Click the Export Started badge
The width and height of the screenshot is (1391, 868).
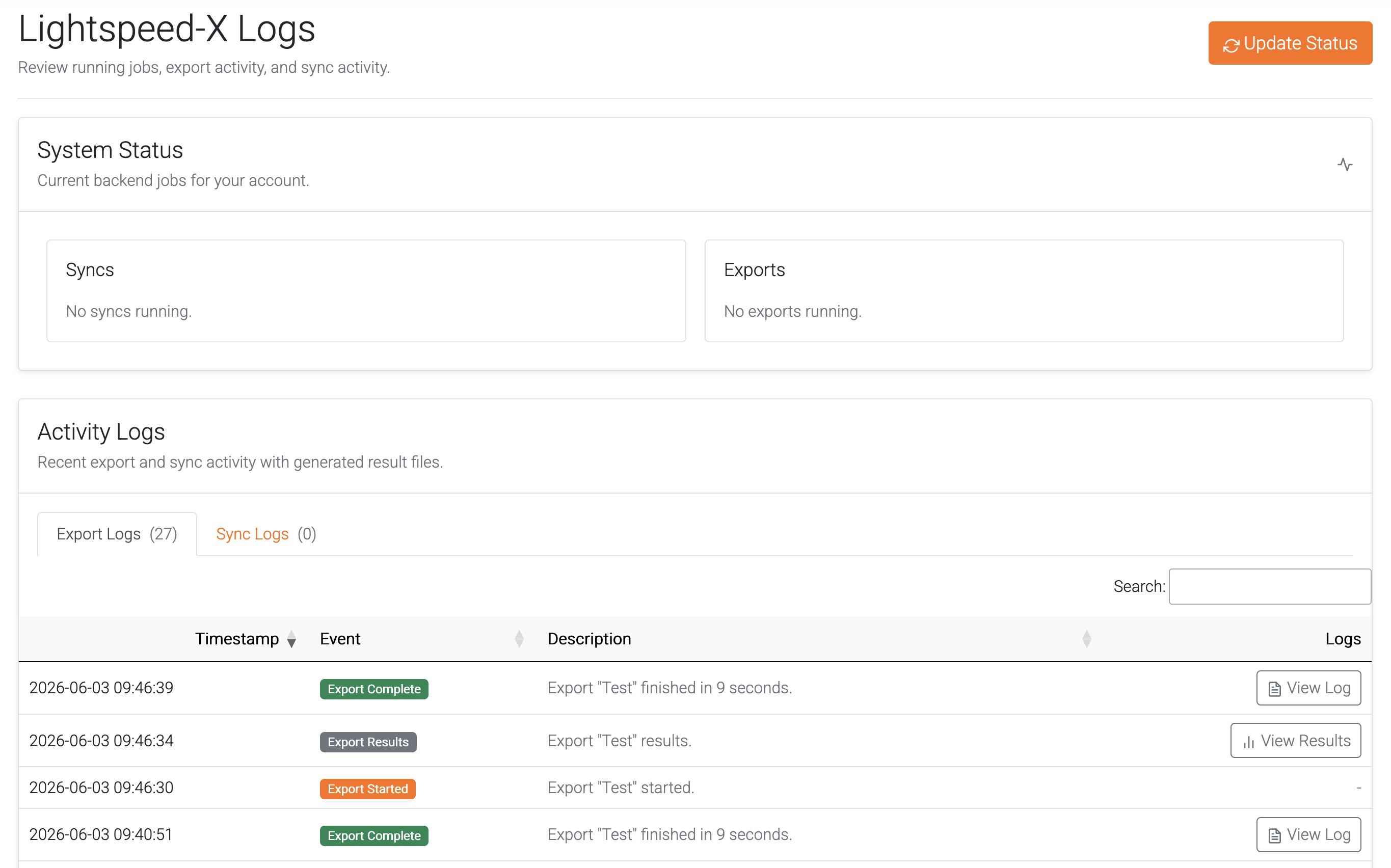point(367,789)
